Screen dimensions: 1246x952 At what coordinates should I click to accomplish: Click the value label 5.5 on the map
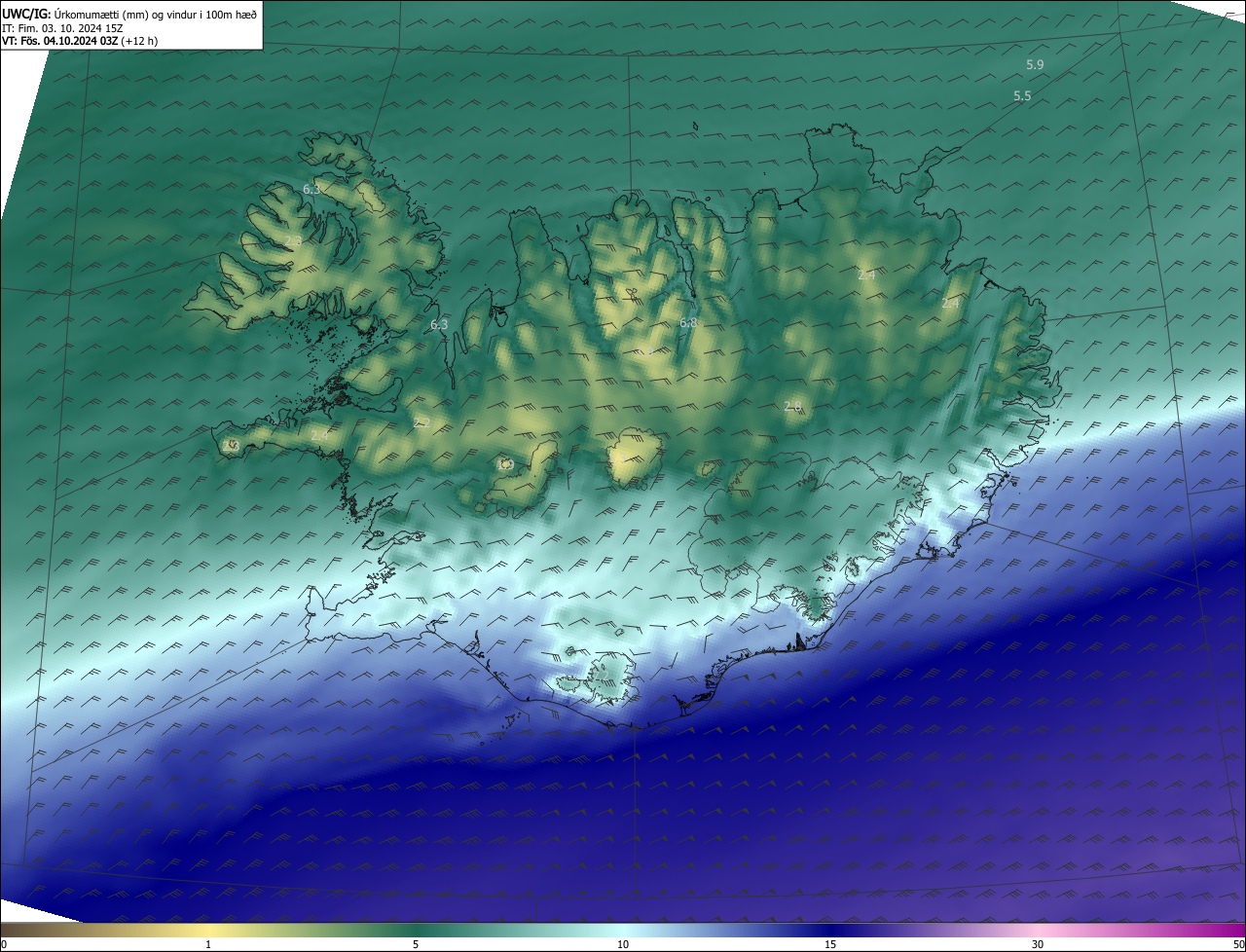click(1022, 95)
